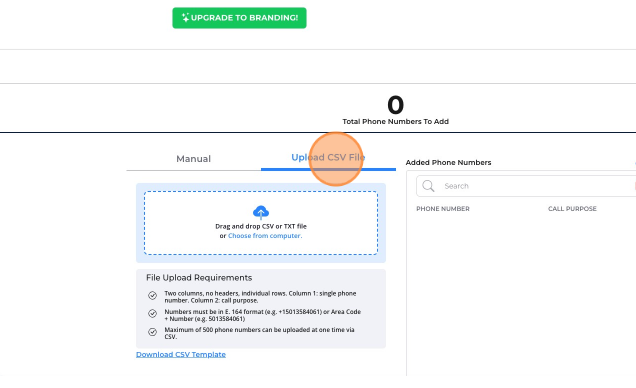The height and width of the screenshot is (388, 636).
Task: Click the Drag and drop CSV or TXT file text
Action: [x=261, y=226]
